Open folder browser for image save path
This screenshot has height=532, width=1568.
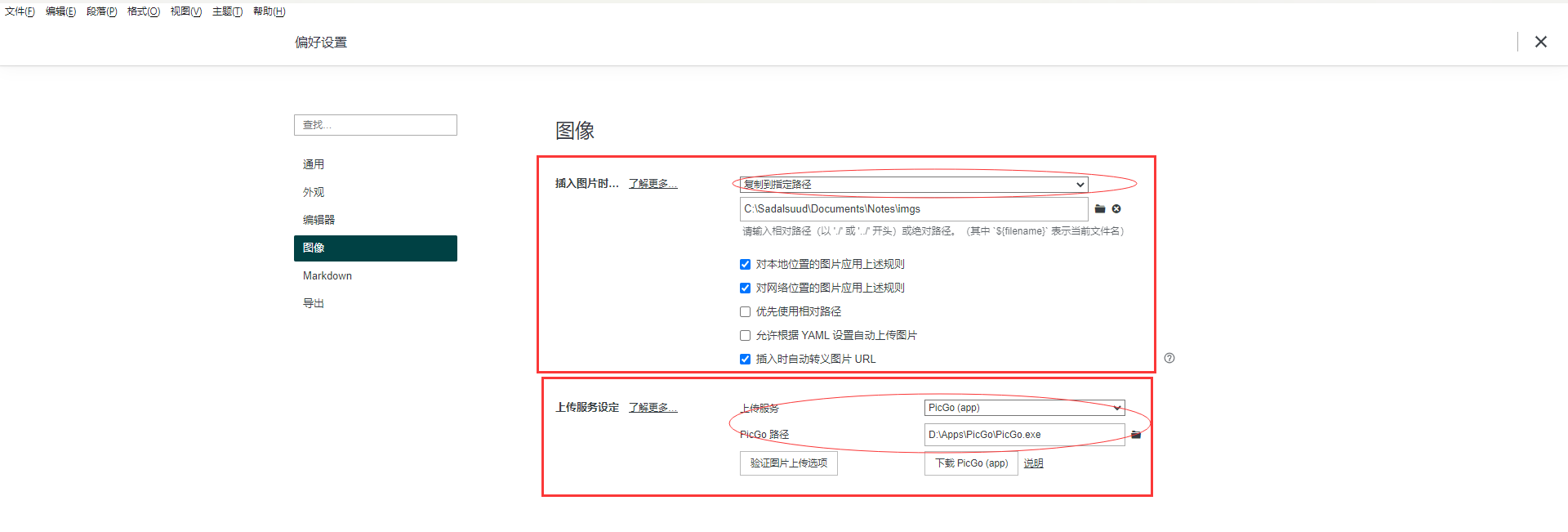(x=1100, y=209)
